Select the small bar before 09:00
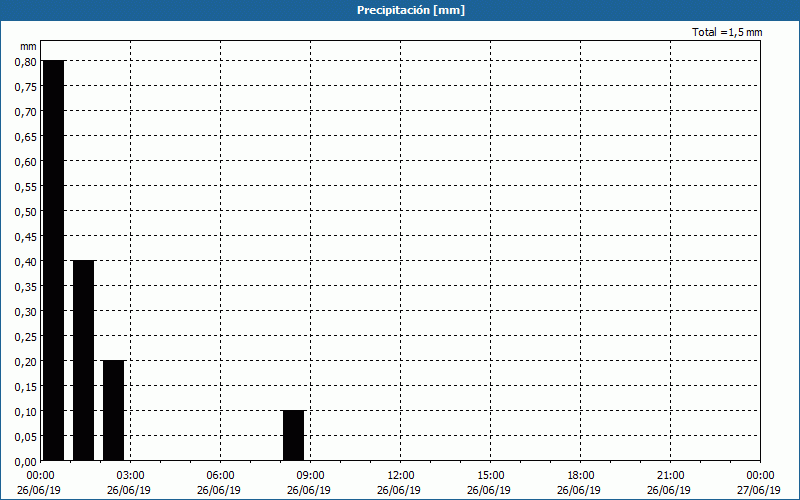800x500 pixels. point(293,435)
